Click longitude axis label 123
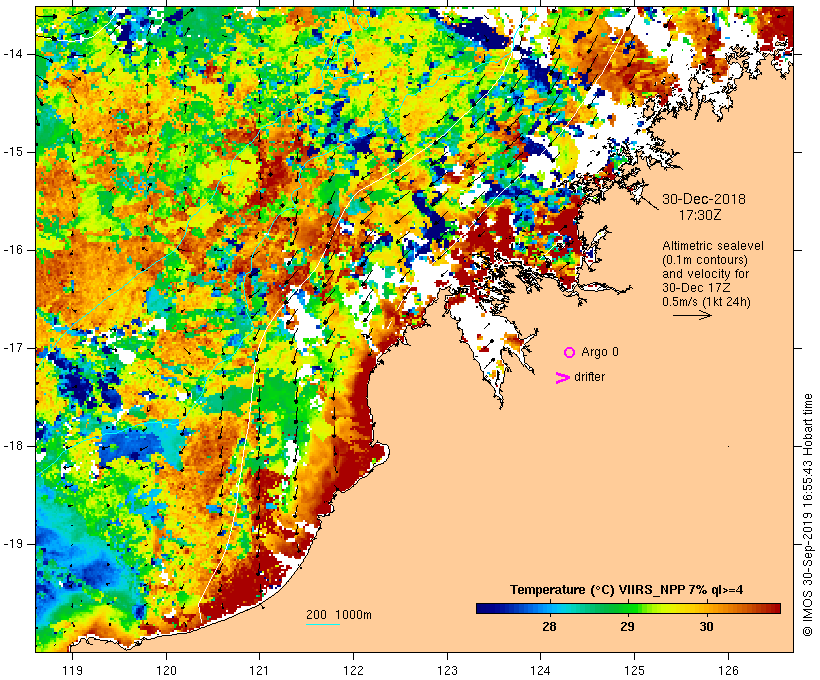This screenshot has width=820, height=680. coord(447,670)
